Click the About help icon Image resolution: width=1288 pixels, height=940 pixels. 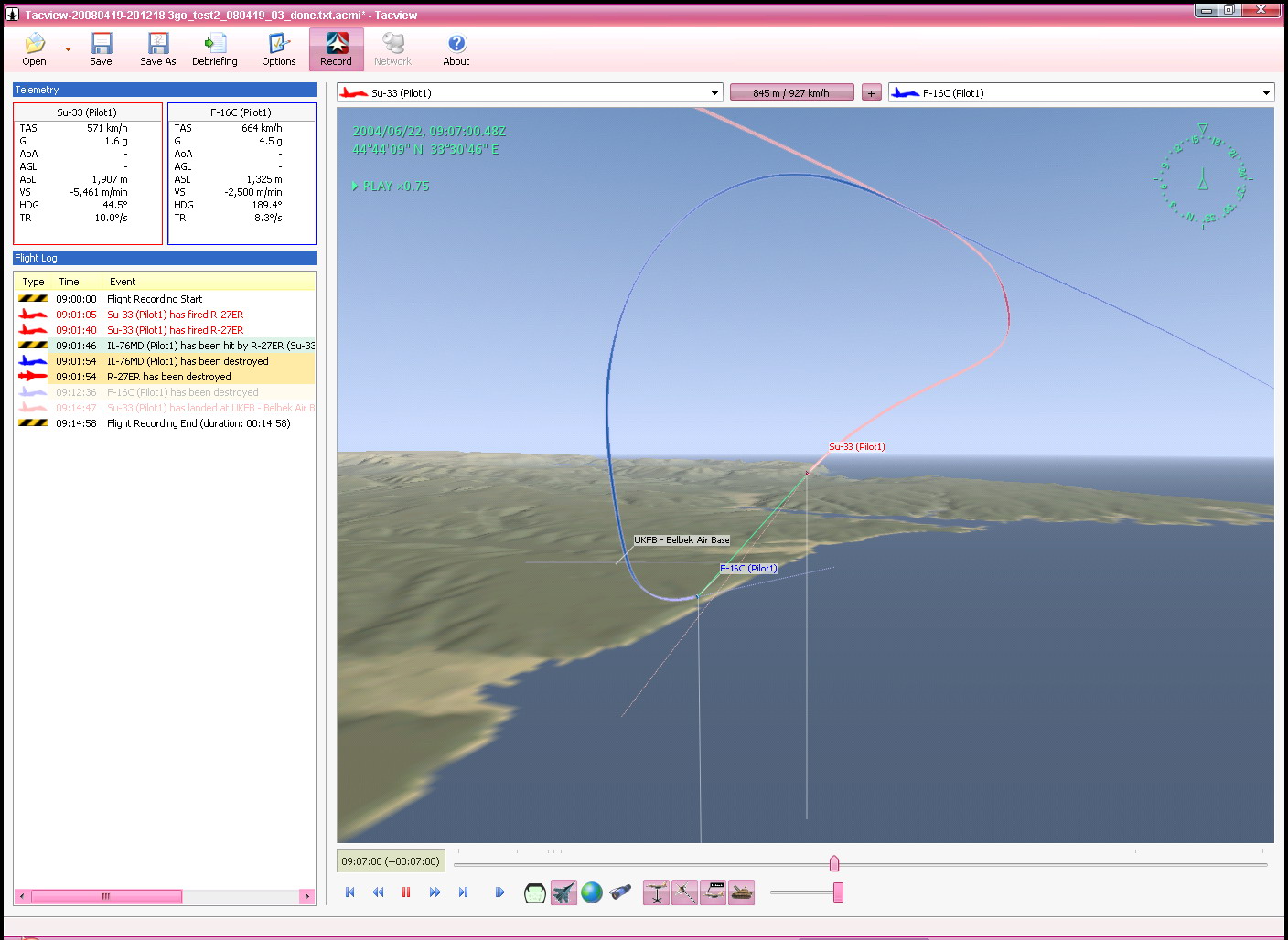click(x=456, y=48)
